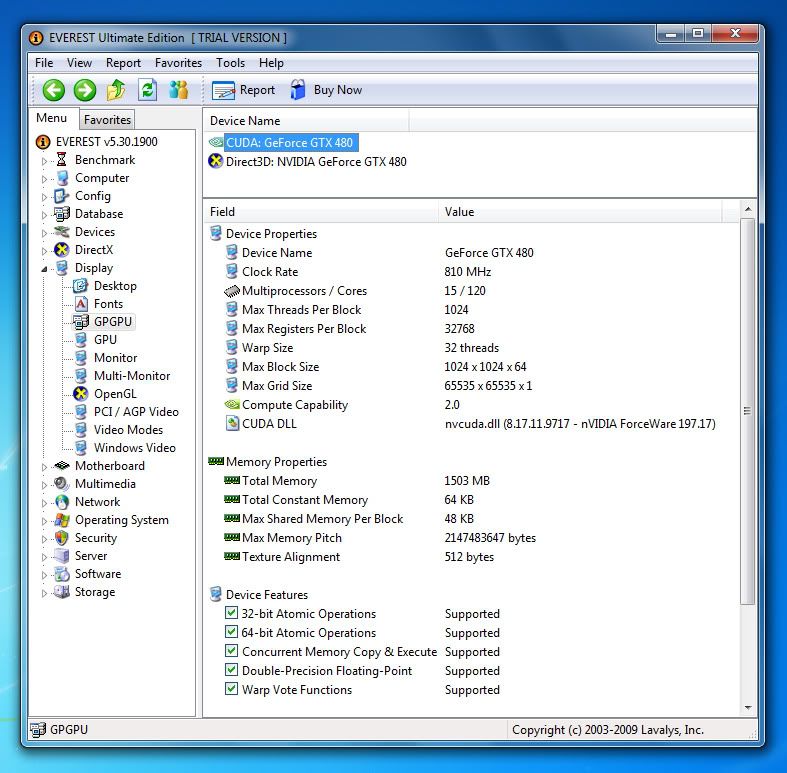Click the Desktop icon under Display
Viewport: 787px width, 773px height.
(x=80, y=286)
